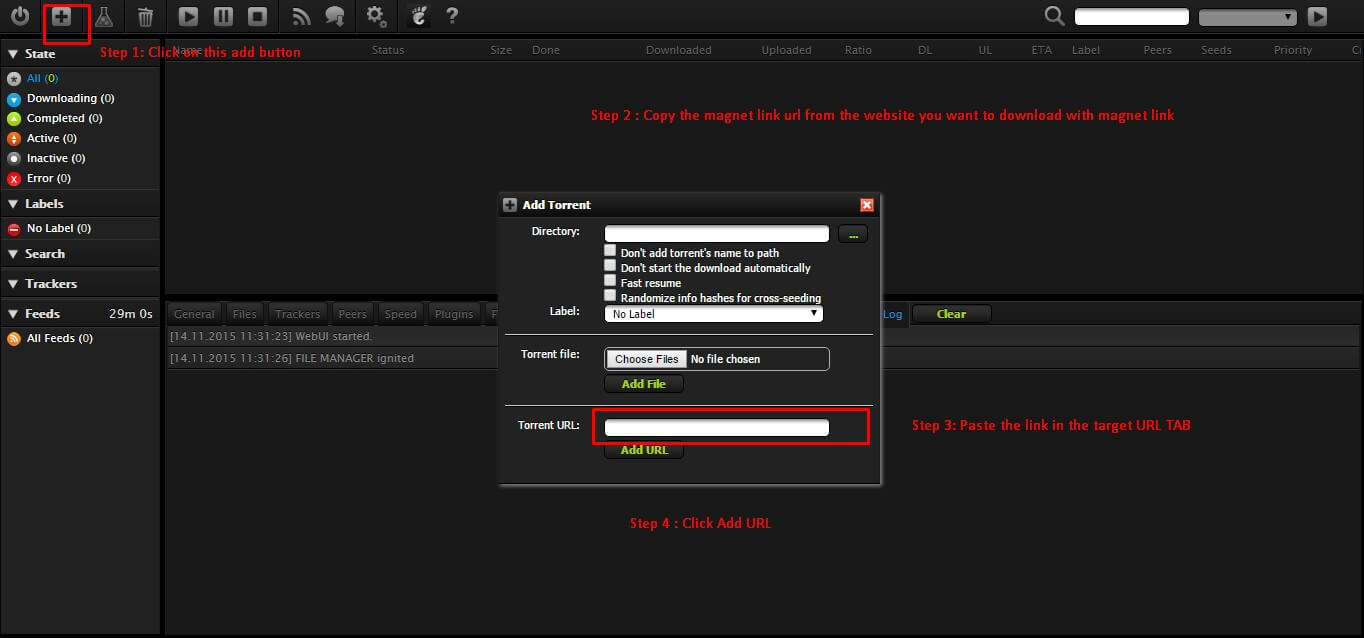Image resolution: width=1364 pixels, height=638 pixels.
Task: Click the Add Torrent plus icon
Action: [x=62, y=17]
